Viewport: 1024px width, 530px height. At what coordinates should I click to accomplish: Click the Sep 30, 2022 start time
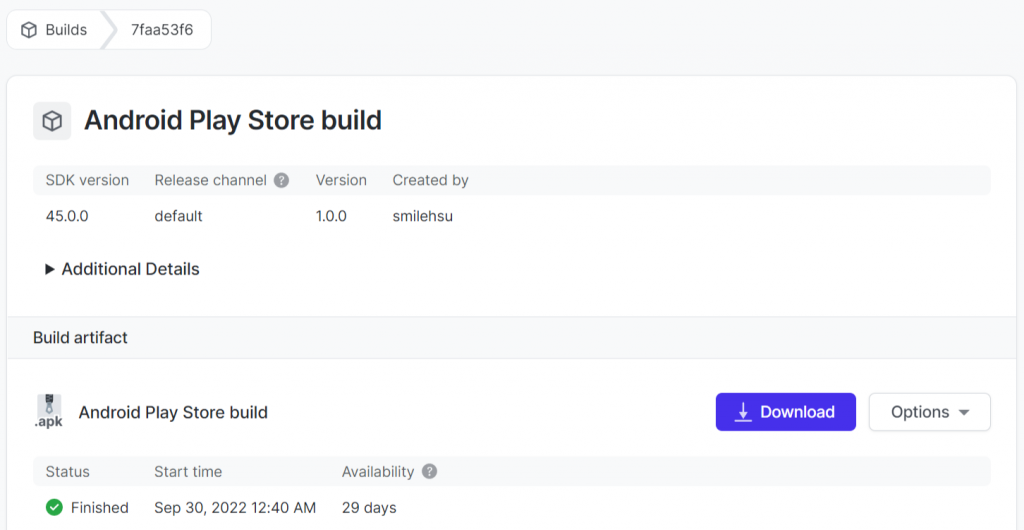coord(235,508)
